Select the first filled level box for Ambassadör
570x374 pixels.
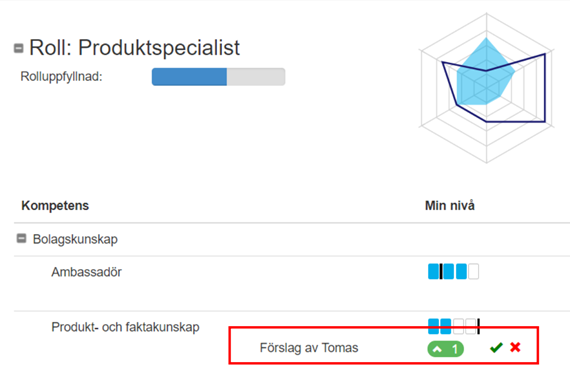pyautogui.click(x=433, y=272)
